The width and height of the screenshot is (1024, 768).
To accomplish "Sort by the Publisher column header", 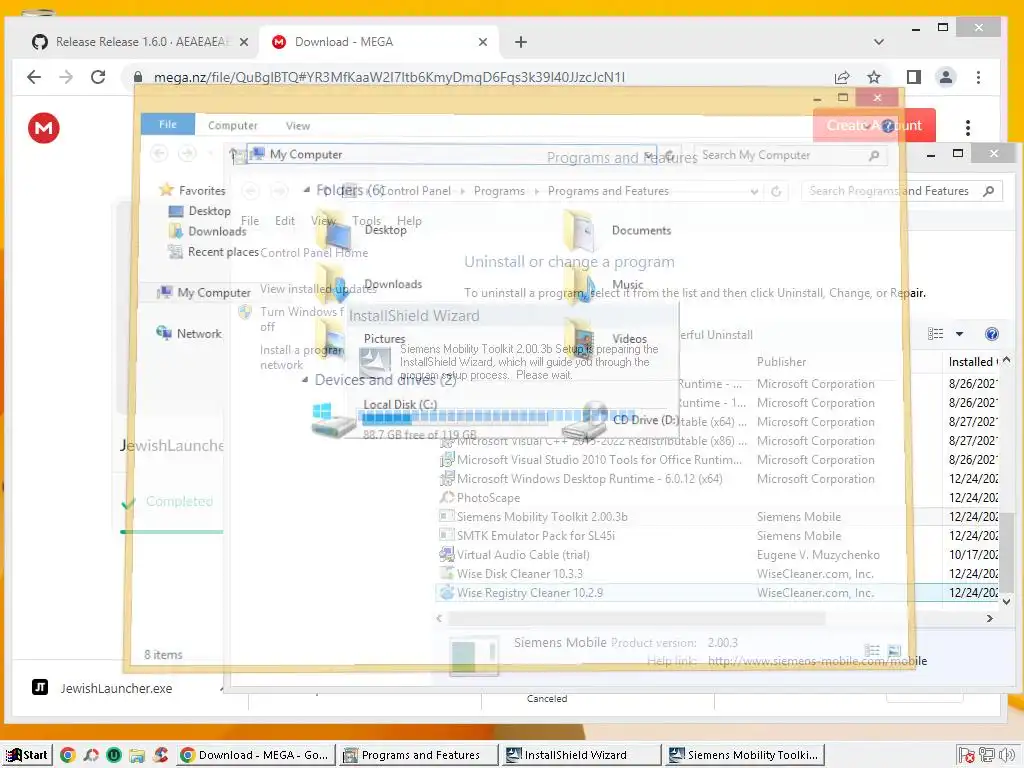I will [x=781, y=361].
